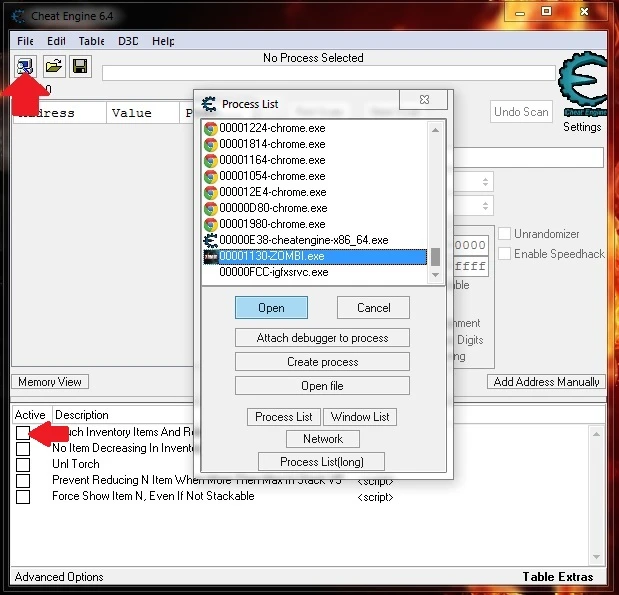The image size is (619, 595).
Task: Toggle the Unrandomizer checkbox
Action: (x=505, y=234)
